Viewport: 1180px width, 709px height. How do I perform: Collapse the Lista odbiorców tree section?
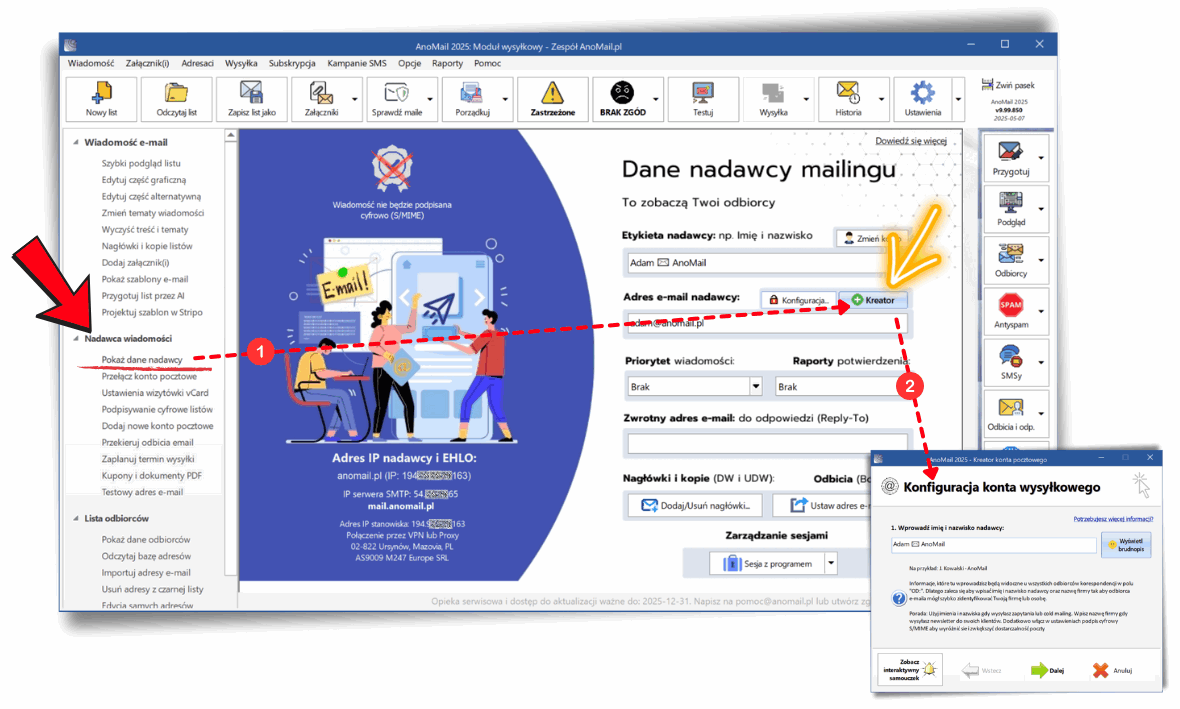tap(76, 519)
